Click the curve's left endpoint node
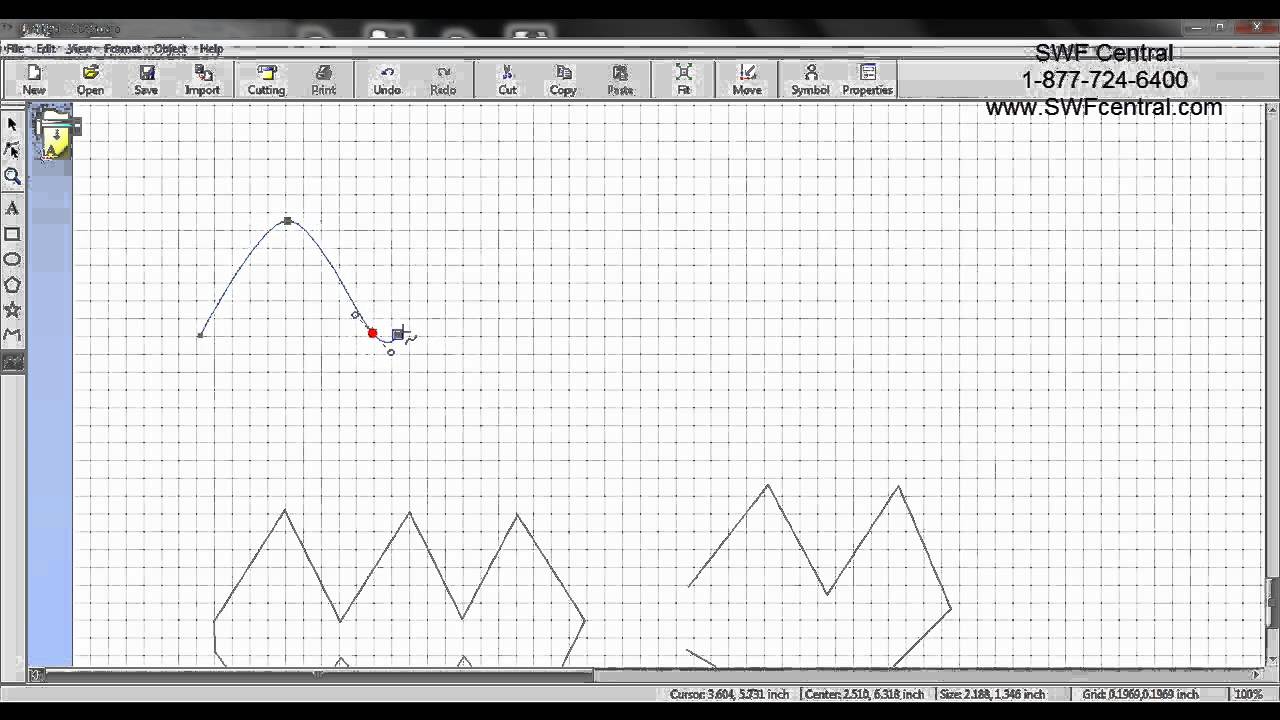Viewport: 1280px width, 720px height. (x=200, y=335)
